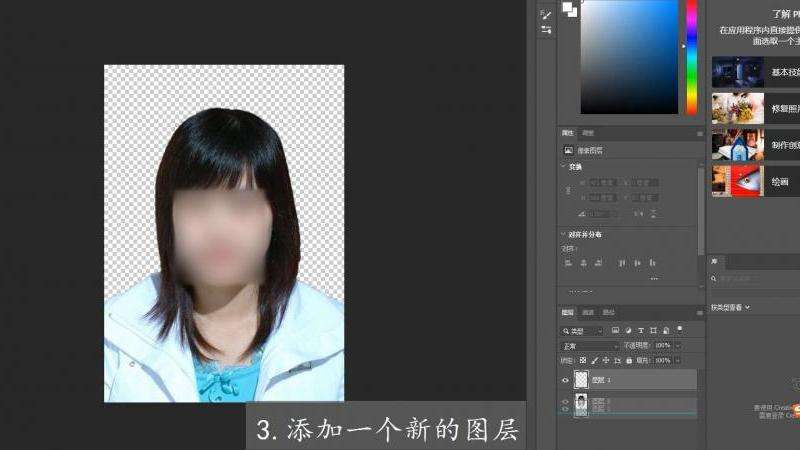Image resolution: width=800 pixels, height=450 pixels.
Task: Select the 图层 1 layer name
Action: 602,380
